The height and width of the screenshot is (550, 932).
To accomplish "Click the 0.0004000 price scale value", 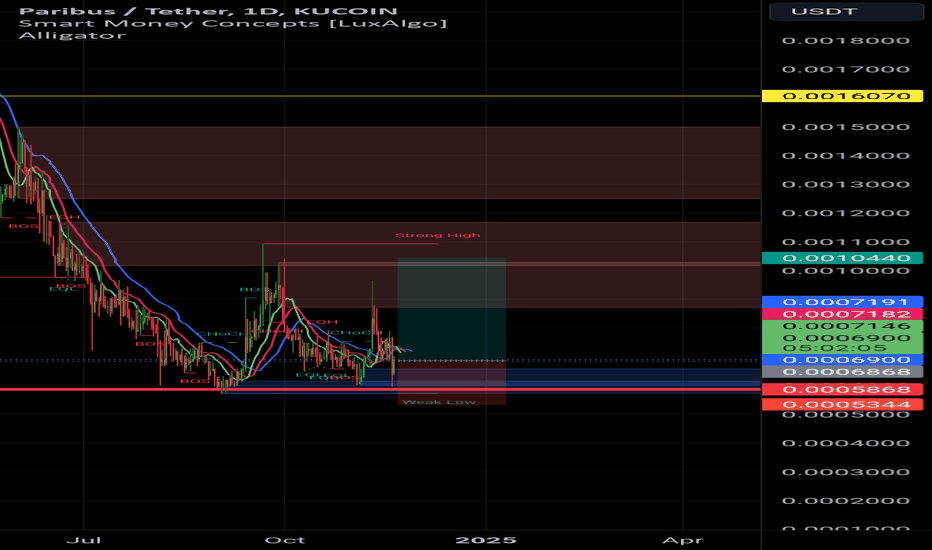I will point(846,443).
